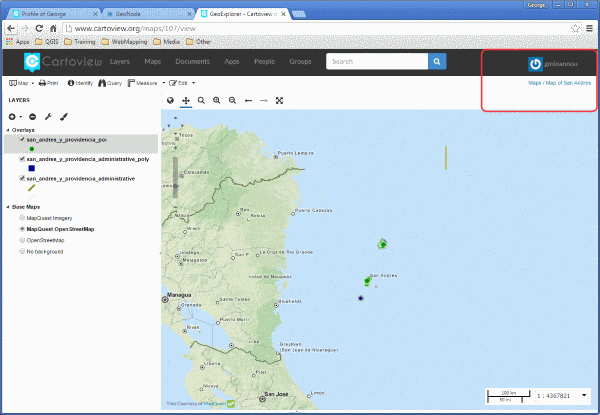Activate the zoom in magnifier icon
Viewport: 600px width, 415px height.
217,101
